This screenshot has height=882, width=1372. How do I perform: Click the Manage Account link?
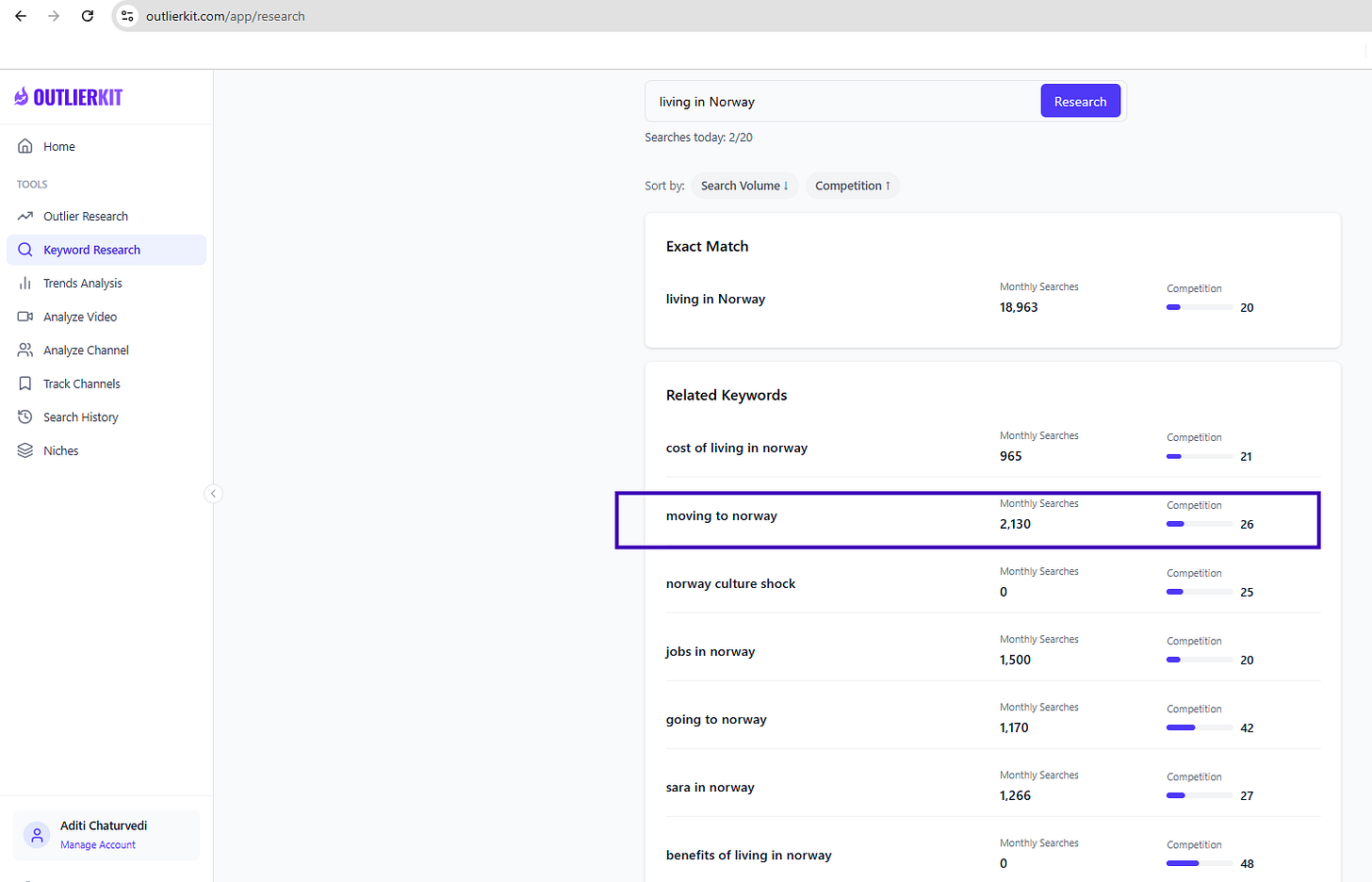click(98, 845)
